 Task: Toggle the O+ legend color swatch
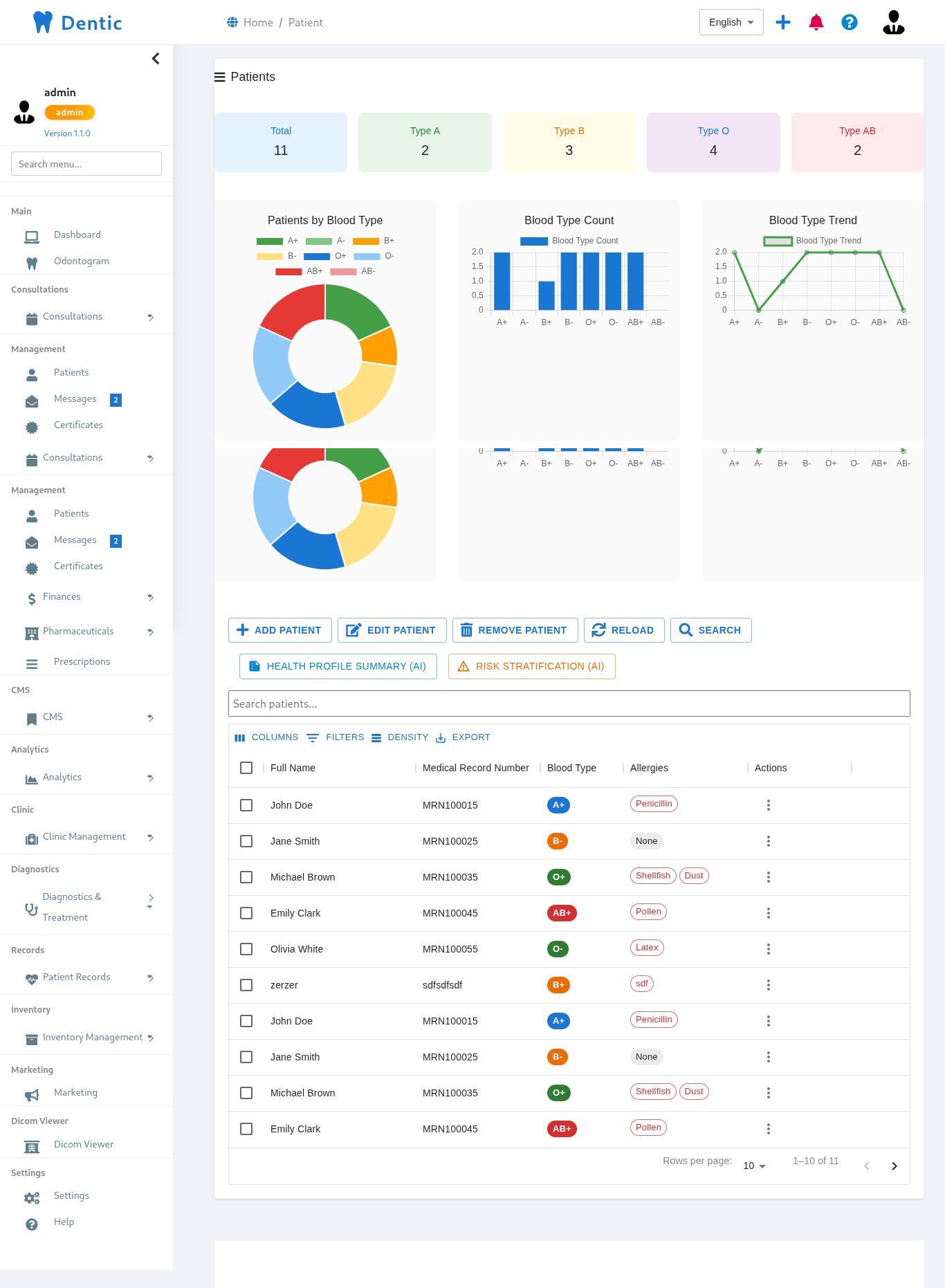click(317, 256)
